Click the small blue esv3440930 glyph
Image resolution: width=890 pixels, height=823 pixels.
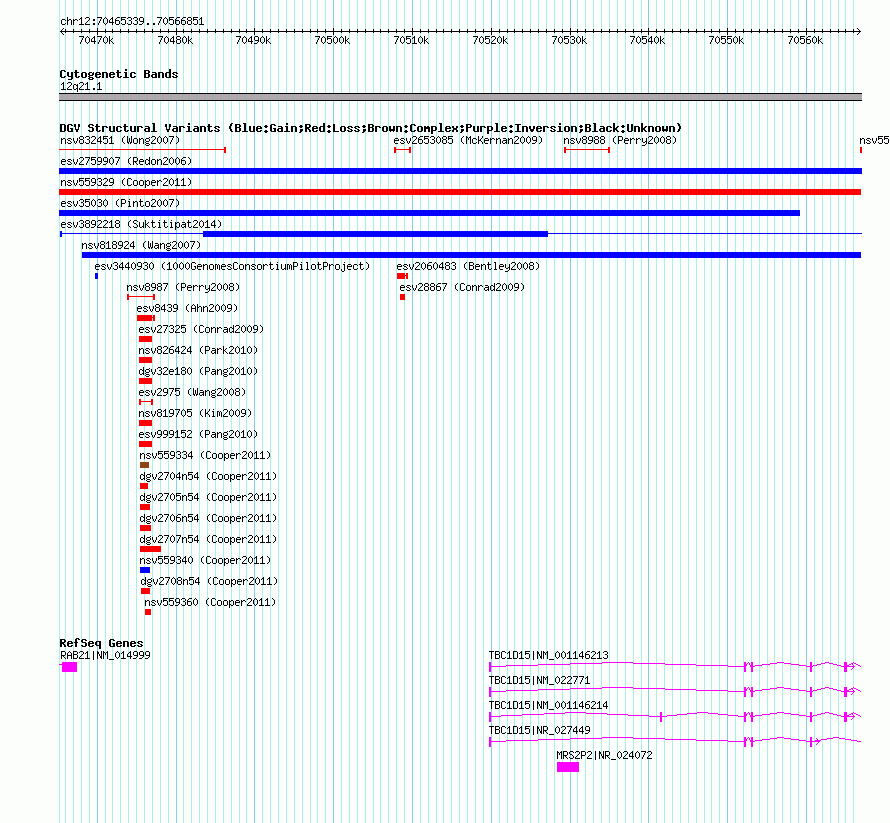coord(96,276)
